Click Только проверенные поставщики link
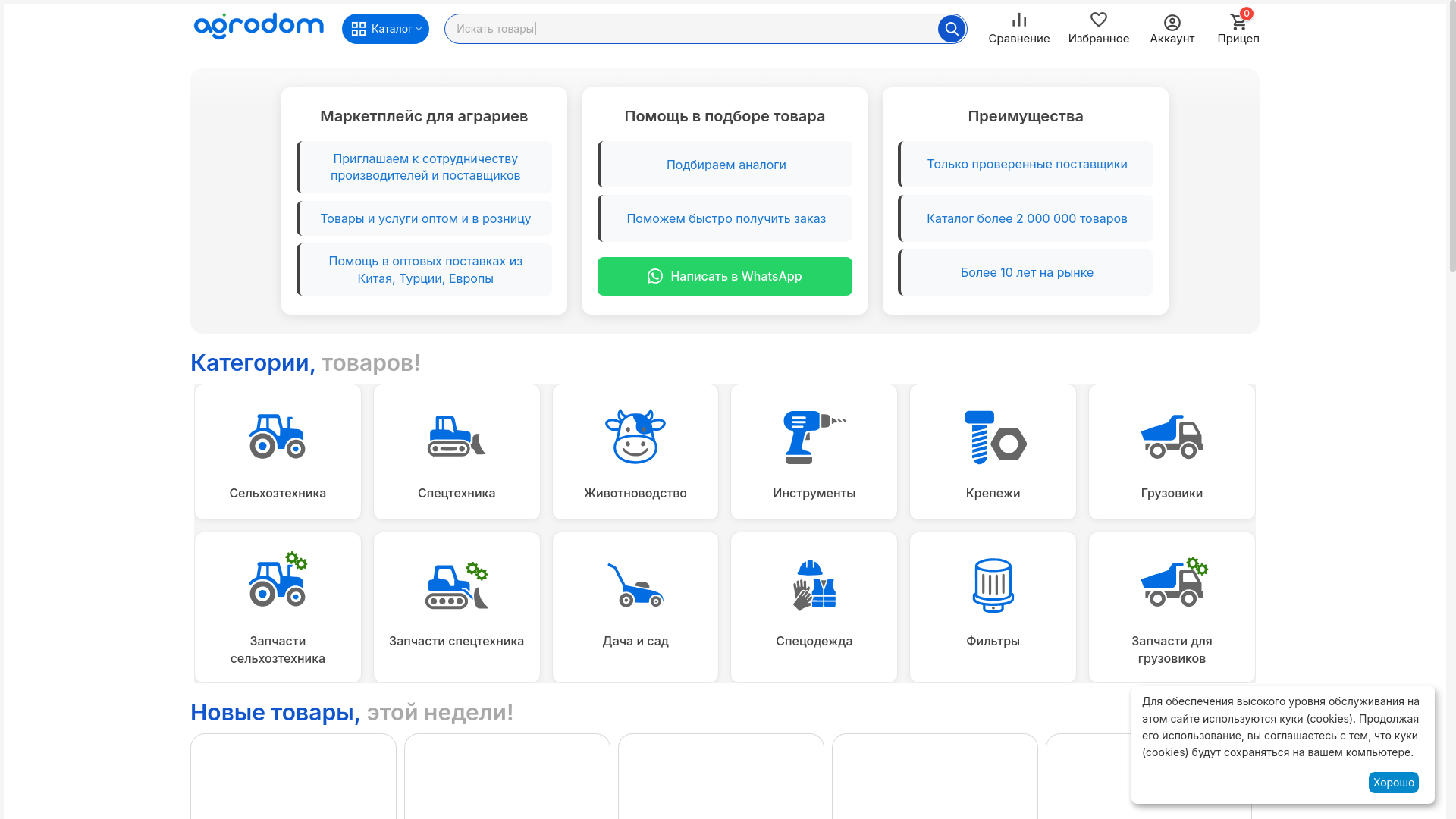1456x819 pixels. [1026, 164]
